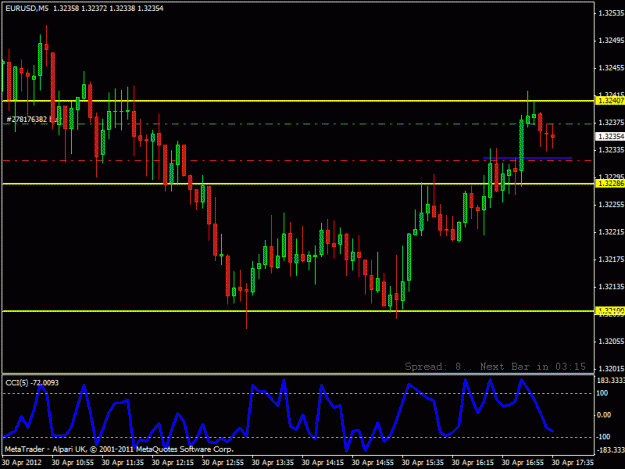Click the CCI(5) -72.0093 indicator label
625x469 pixels.
[x=32, y=383]
